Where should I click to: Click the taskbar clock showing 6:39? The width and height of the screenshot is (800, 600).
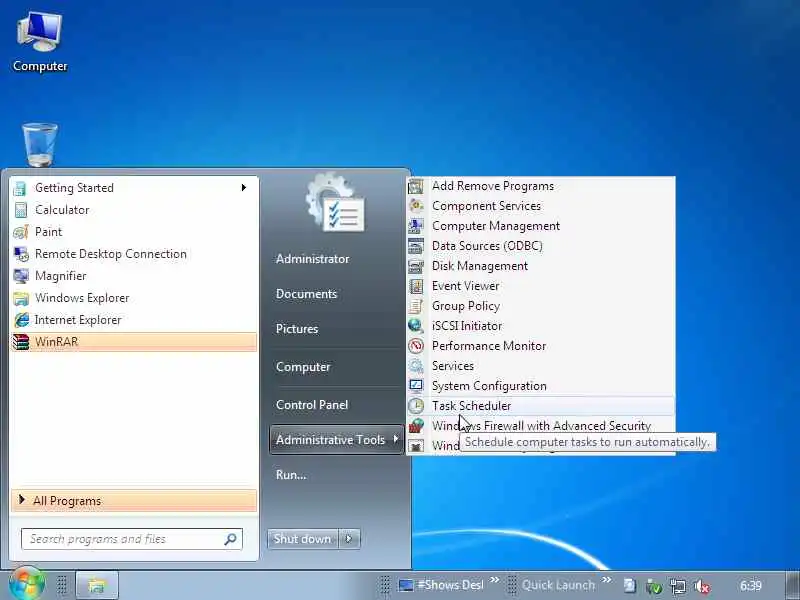(x=751, y=586)
